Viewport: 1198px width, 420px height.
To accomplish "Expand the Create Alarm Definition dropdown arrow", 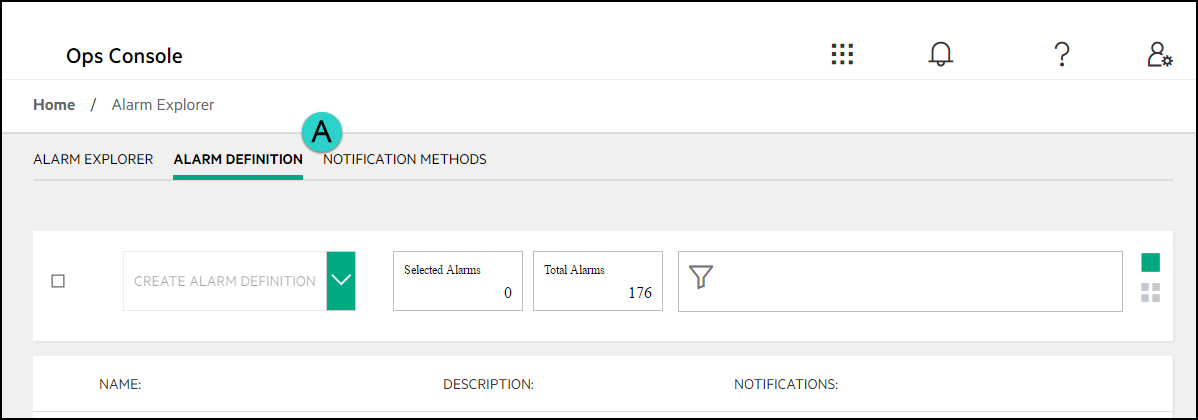I will pyautogui.click(x=341, y=281).
